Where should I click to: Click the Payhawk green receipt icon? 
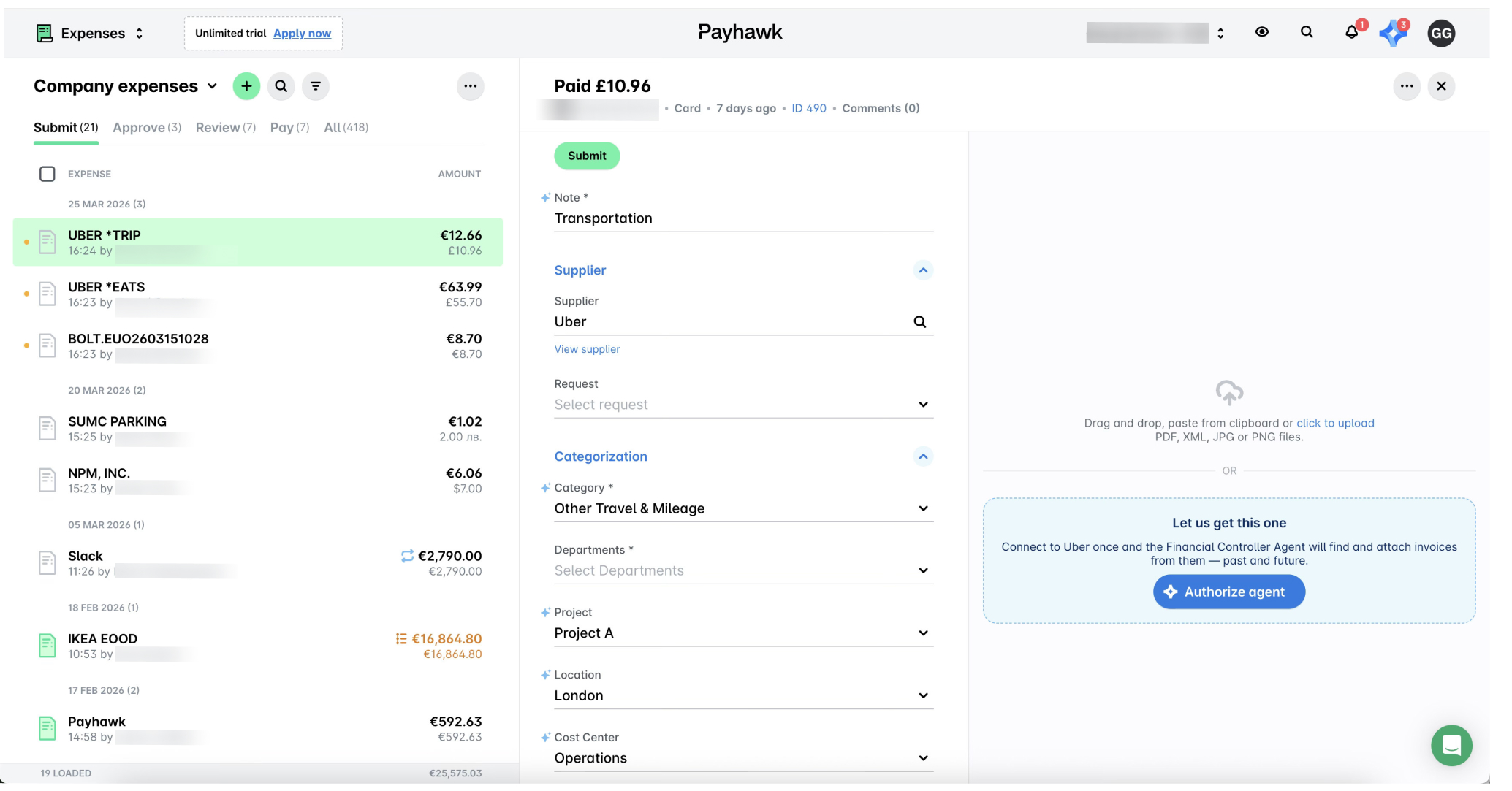pyautogui.click(x=48, y=728)
